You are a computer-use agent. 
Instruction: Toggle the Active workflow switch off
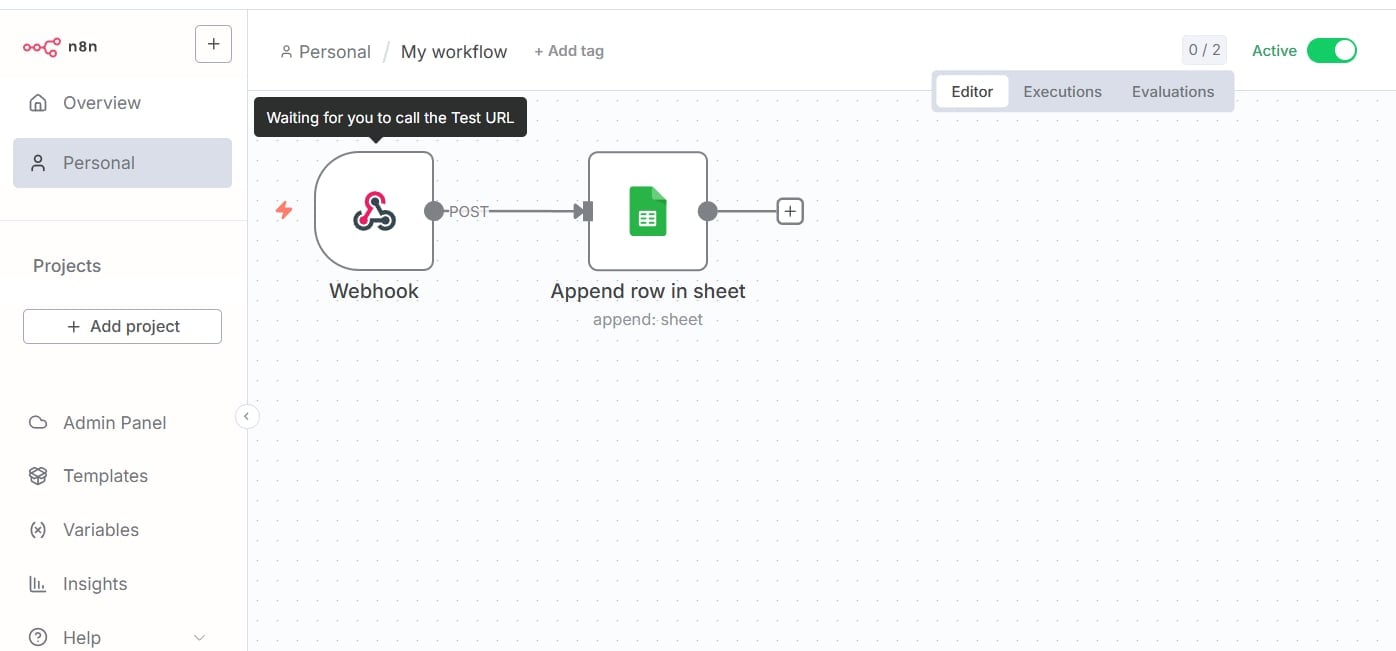point(1331,51)
